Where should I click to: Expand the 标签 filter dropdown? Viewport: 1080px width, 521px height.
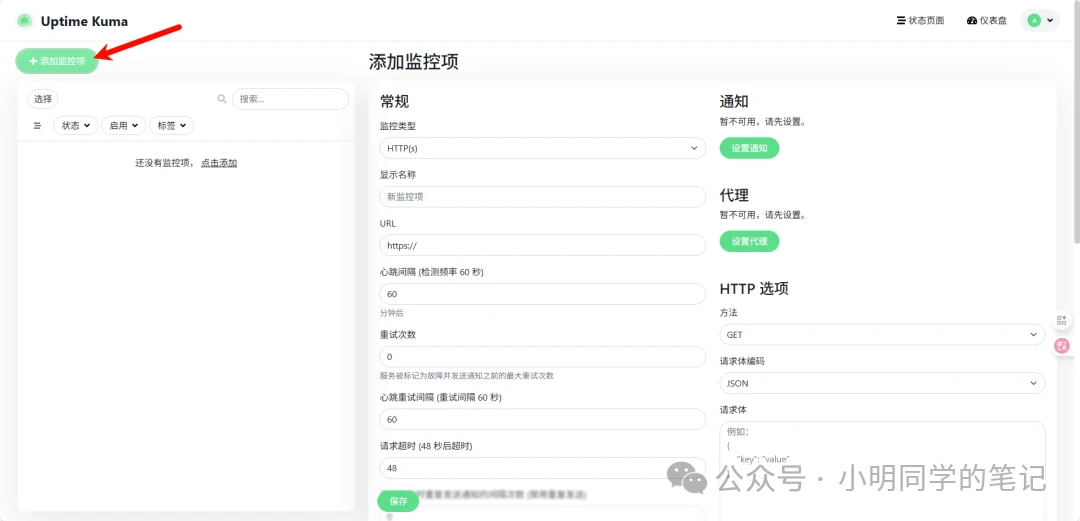click(x=172, y=125)
